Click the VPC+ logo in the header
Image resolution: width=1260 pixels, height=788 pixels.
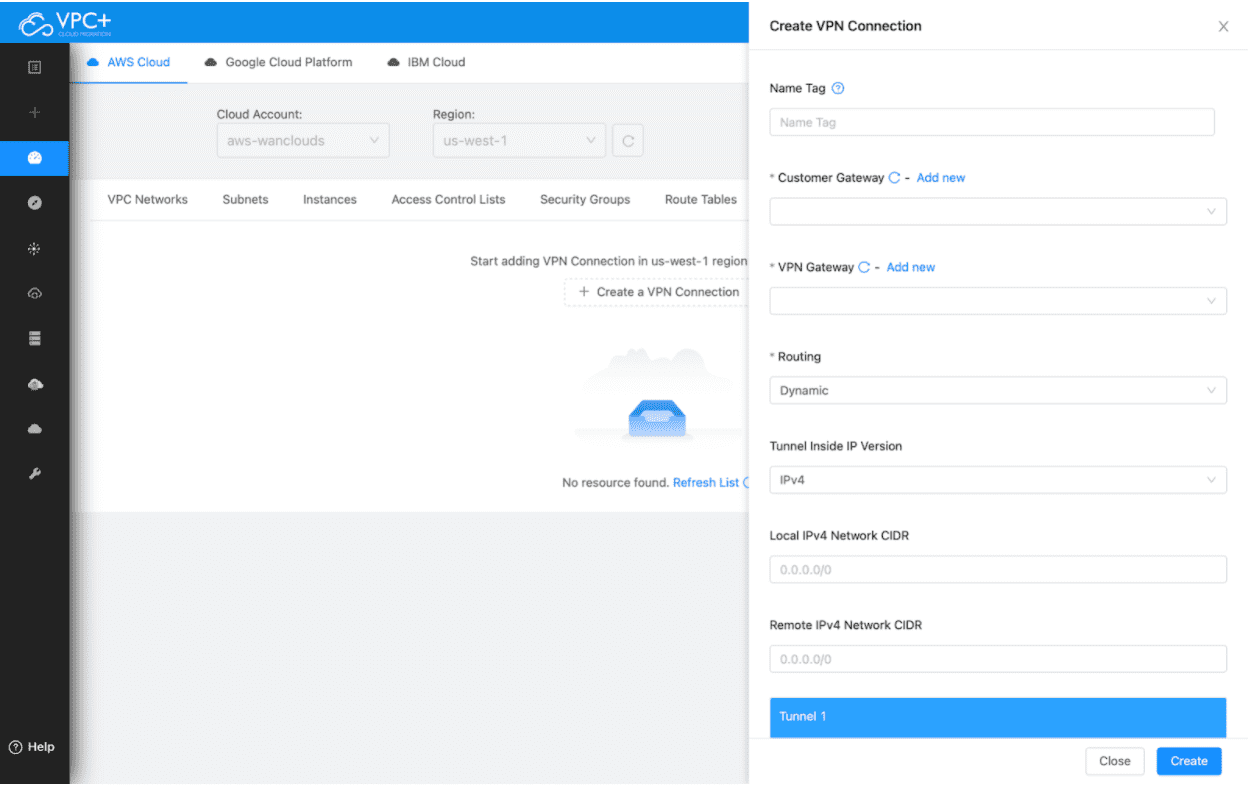tap(65, 23)
